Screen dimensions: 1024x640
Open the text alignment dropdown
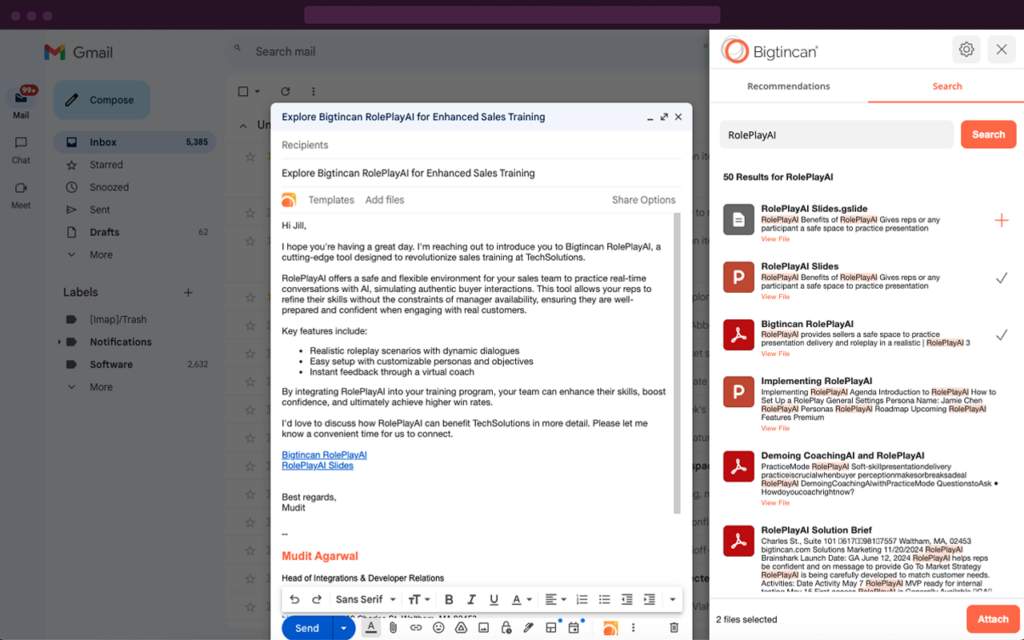tap(555, 599)
